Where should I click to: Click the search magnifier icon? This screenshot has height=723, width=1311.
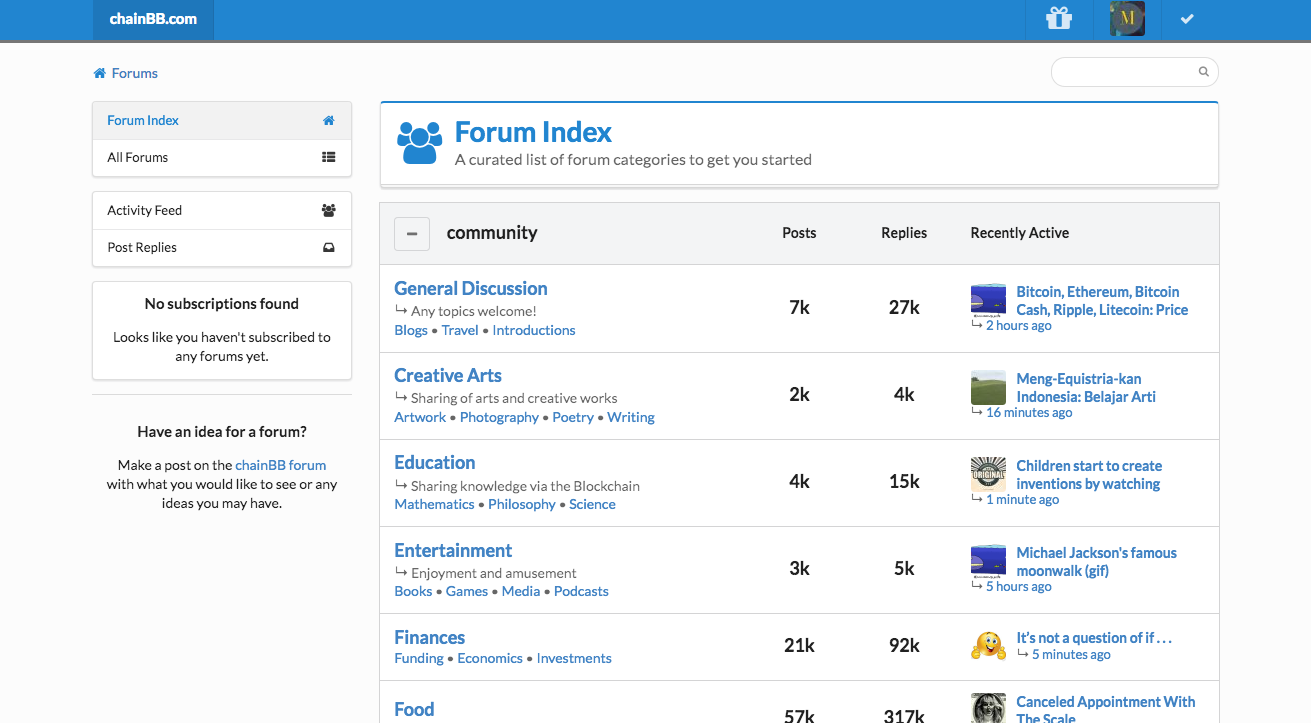(x=1204, y=72)
